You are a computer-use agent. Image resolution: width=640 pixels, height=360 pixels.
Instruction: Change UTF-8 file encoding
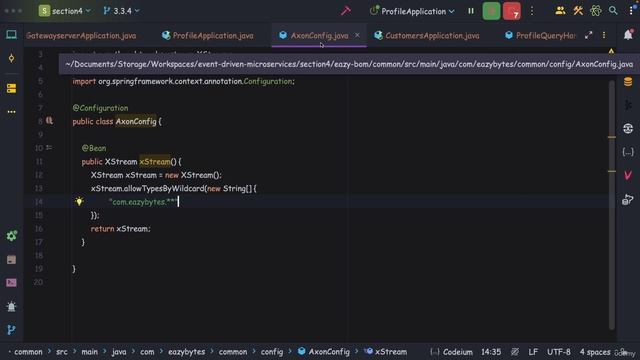pos(559,352)
